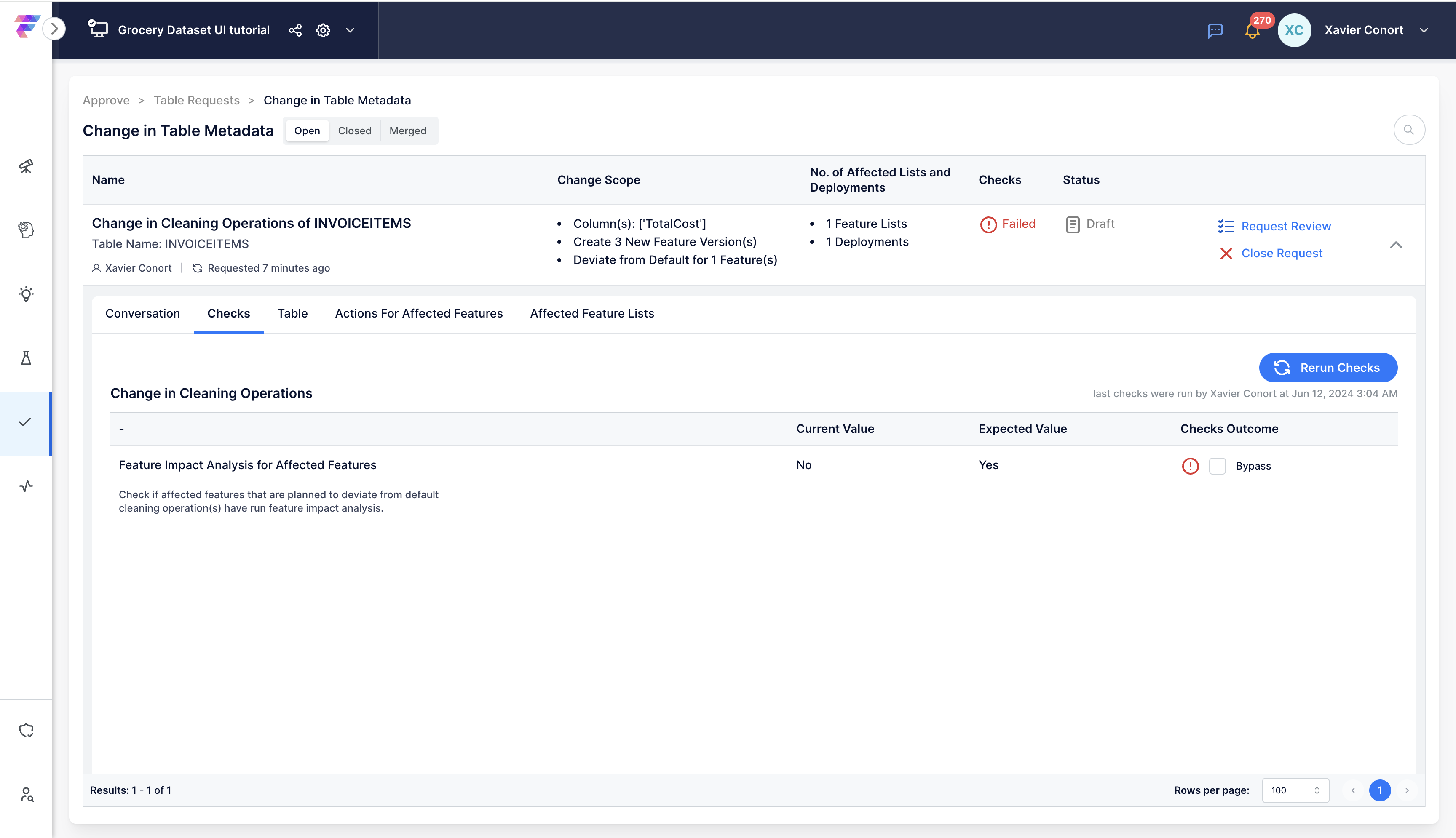Go to Approve breadcrumb

coord(106,100)
